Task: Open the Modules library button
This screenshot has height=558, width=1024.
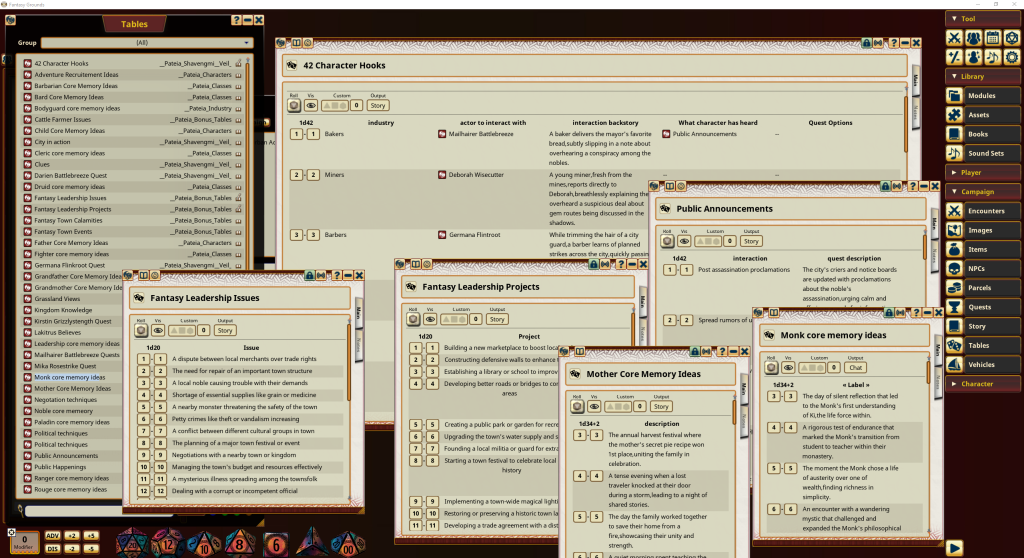Action: [982, 96]
